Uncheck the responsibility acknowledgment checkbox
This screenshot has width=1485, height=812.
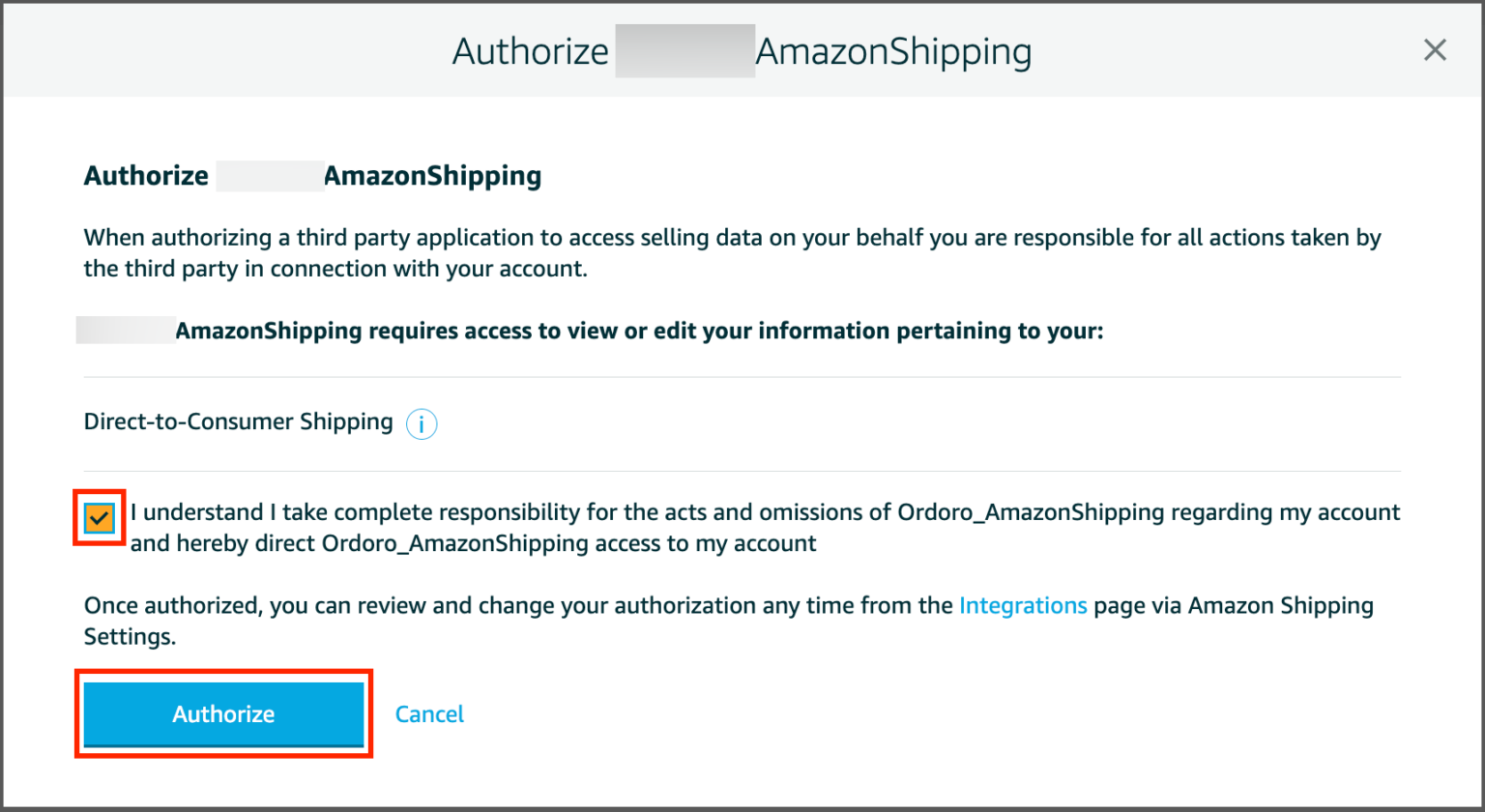point(100,519)
